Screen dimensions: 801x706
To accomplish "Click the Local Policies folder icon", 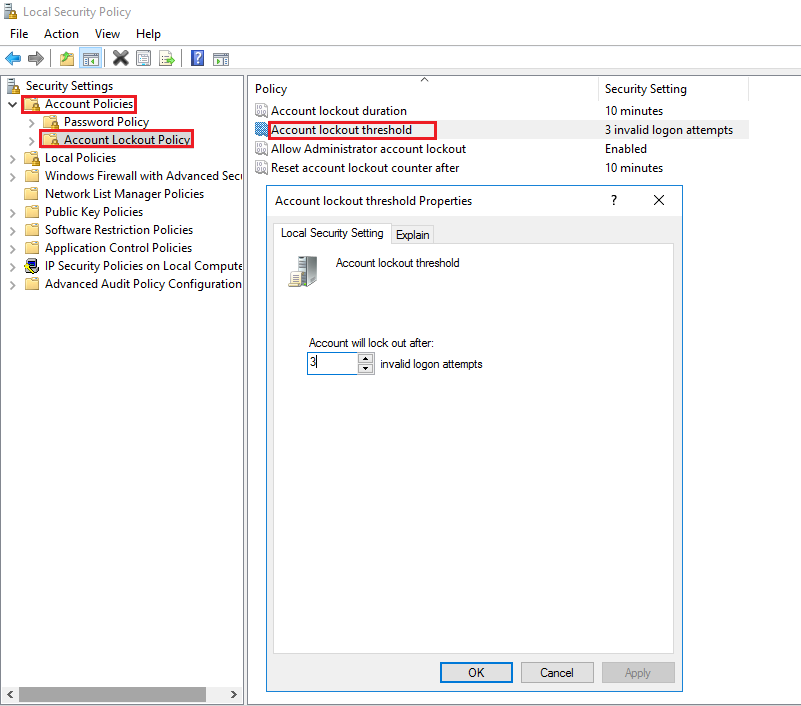I will [x=32, y=158].
